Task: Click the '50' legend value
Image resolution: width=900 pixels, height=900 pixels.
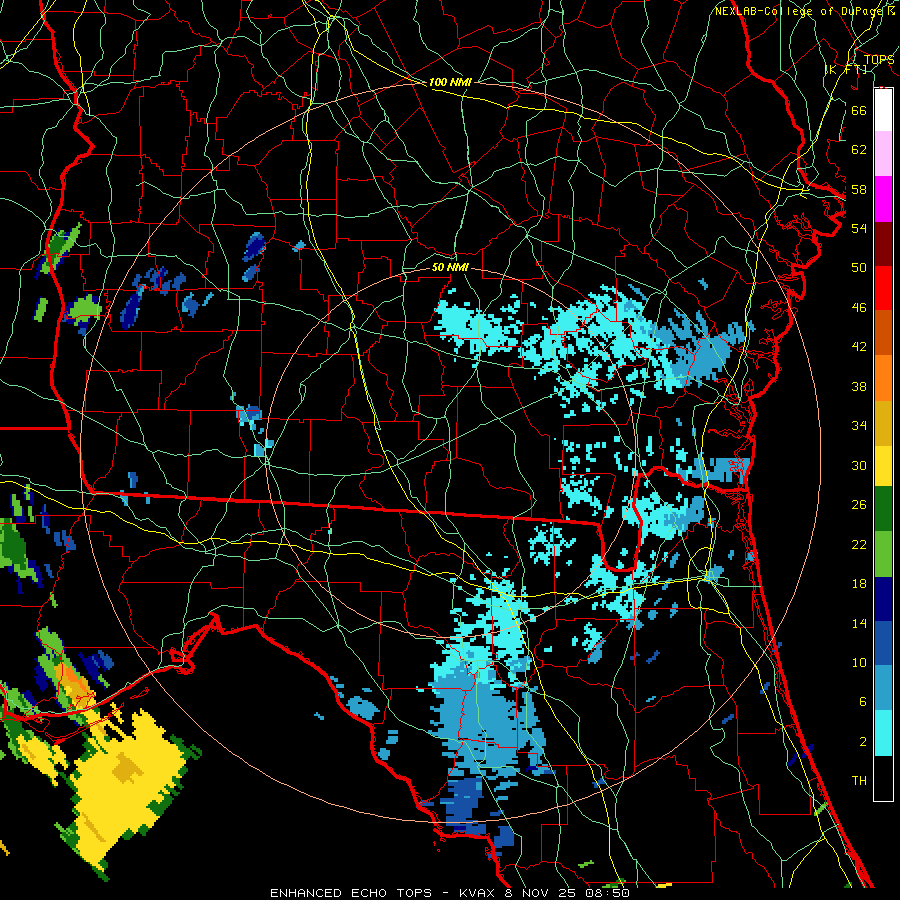Action: (859, 268)
